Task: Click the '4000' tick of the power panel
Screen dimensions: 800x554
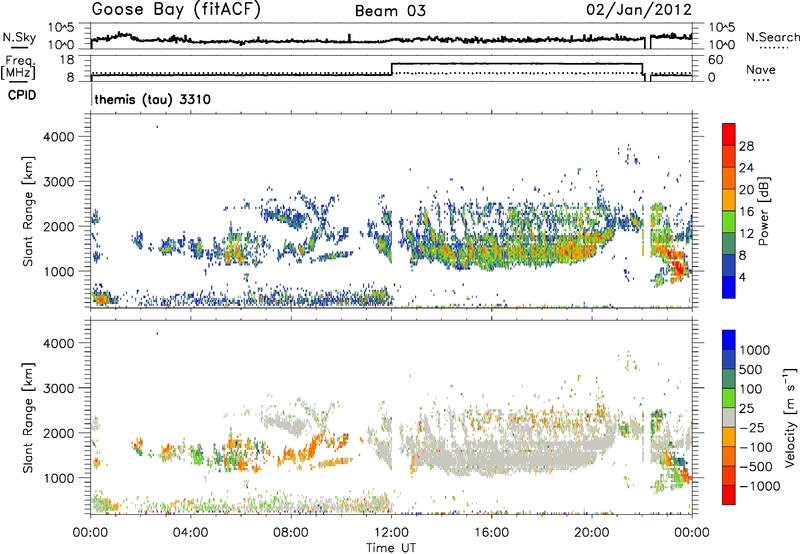Action: click(58, 137)
